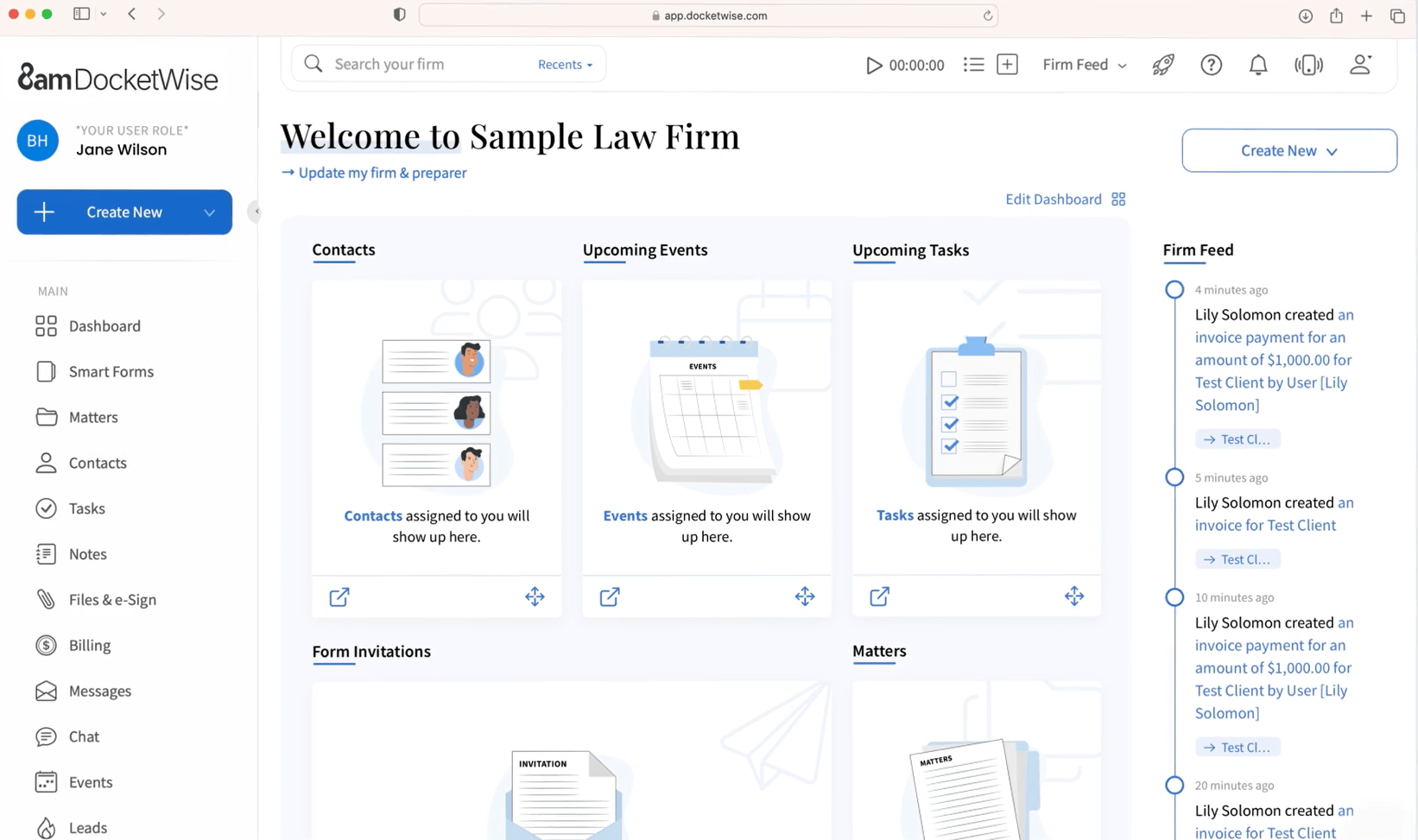Open the help question mark icon
Image resolution: width=1418 pixels, height=840 pixels.
click(x=1211, y=65)
